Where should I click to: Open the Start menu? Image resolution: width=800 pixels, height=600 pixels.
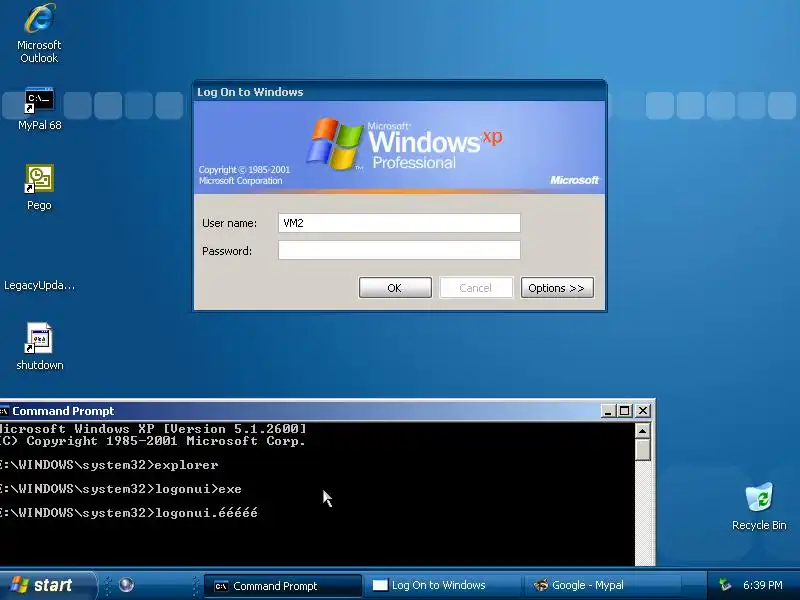(x=47, y=585)
